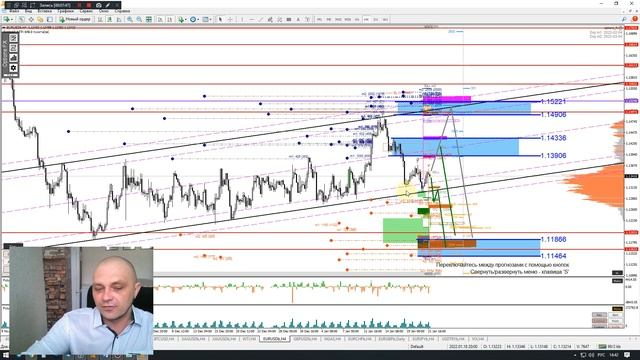This screenshot has height=360, width=640.
Task: Open the Data Window icon
Action: 31,19
